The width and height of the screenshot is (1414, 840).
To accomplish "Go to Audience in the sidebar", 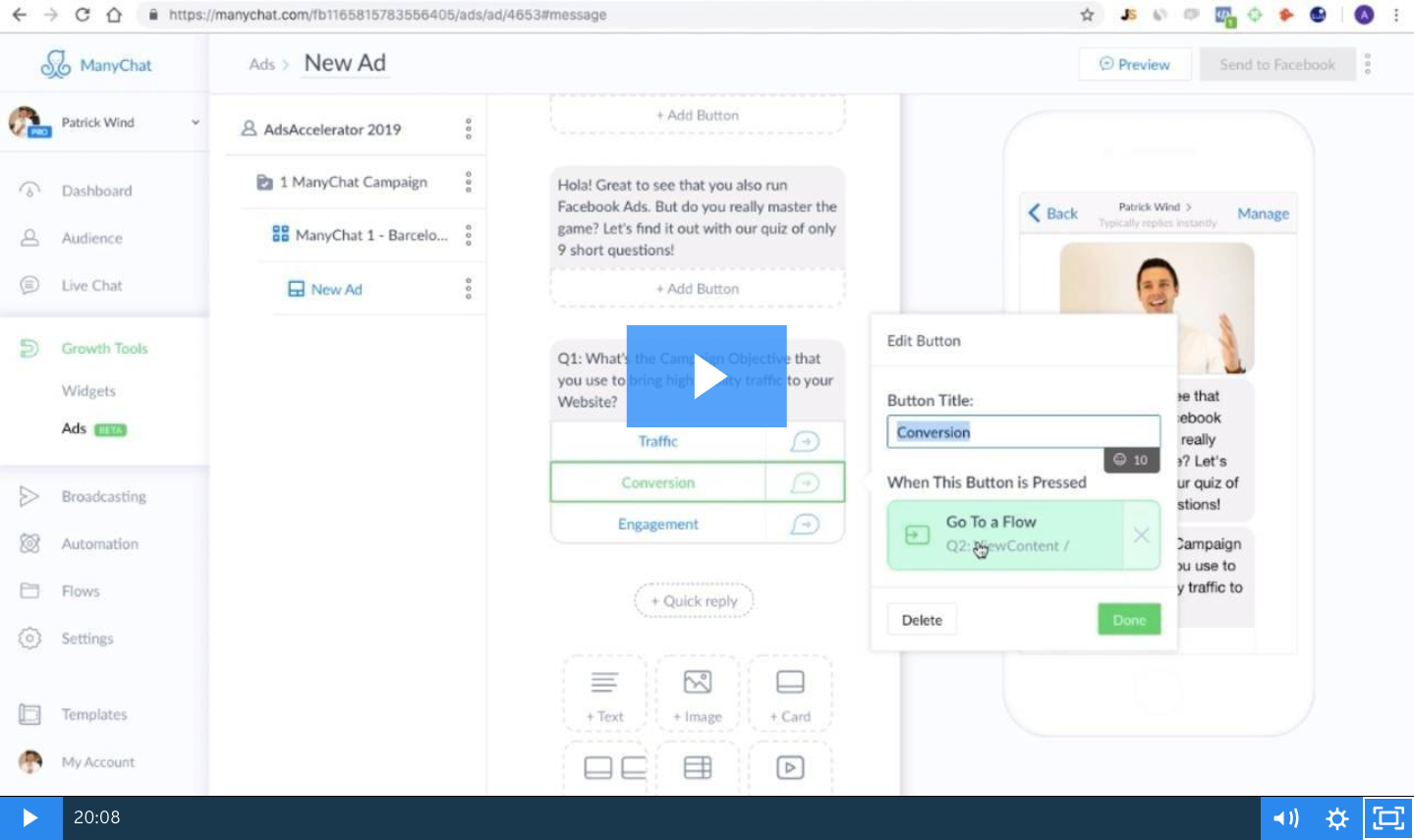I will click(91, 238).
